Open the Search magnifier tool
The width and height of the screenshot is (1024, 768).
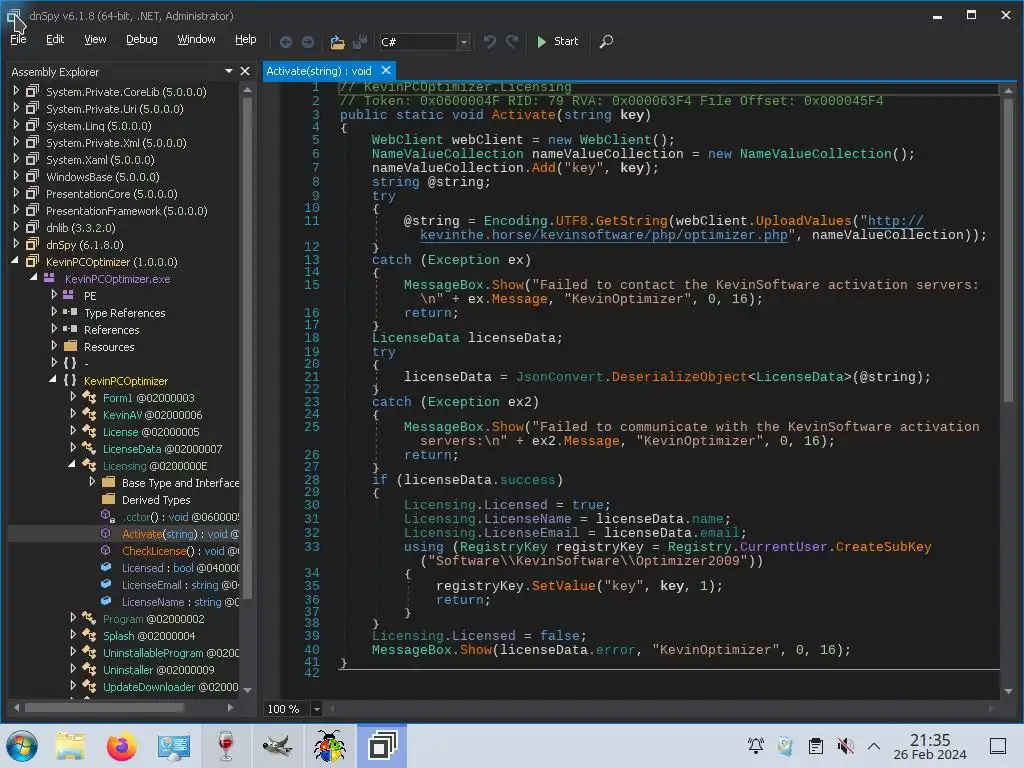[x=606, y=42]
